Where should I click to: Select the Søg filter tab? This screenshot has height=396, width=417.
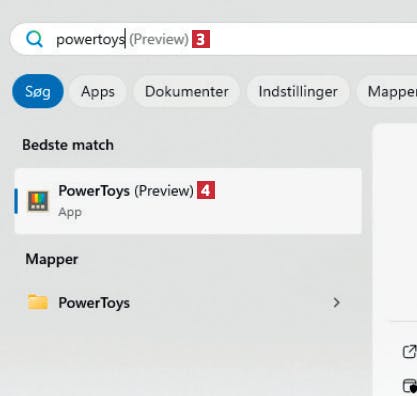pyautogui.click(x=38, y=91)
